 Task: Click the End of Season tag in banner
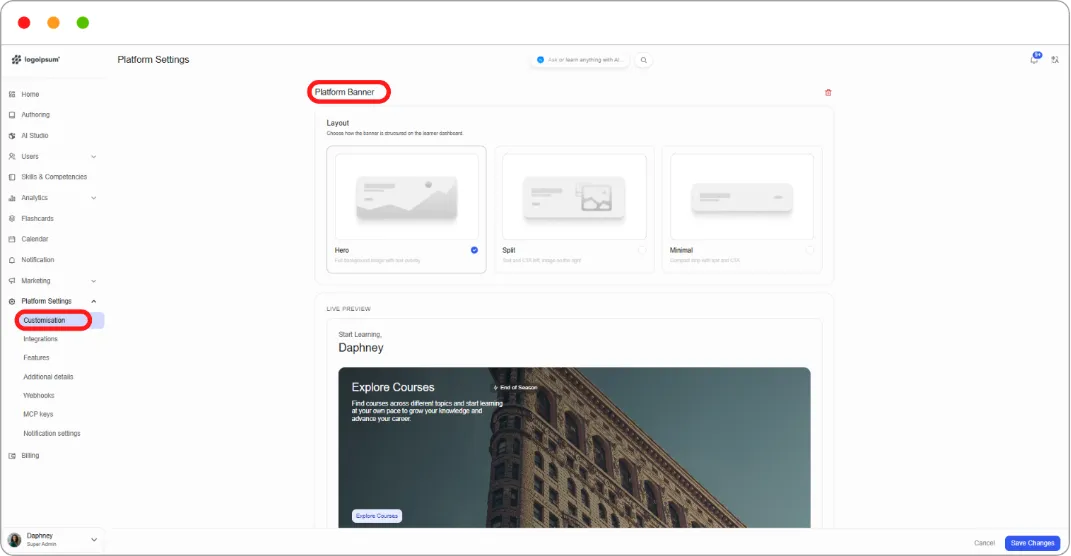pos(515,387)
